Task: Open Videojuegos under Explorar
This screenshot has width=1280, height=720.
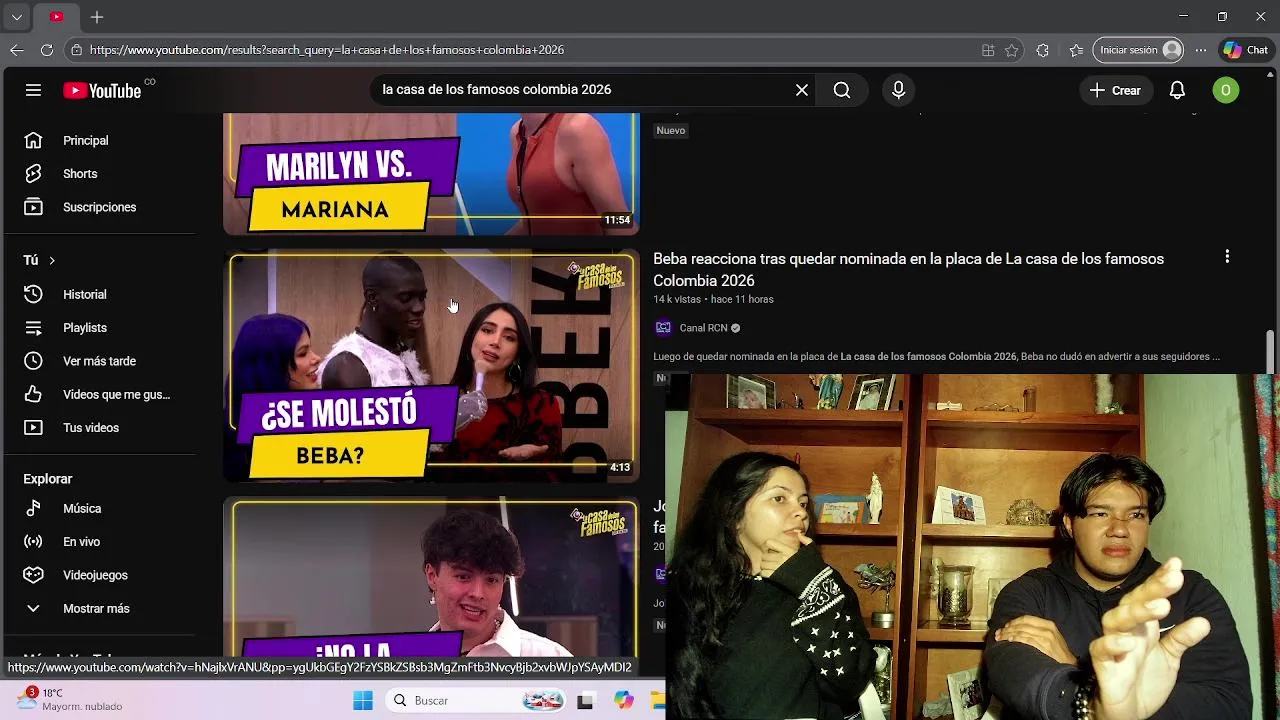Action: tap(100, 575)
